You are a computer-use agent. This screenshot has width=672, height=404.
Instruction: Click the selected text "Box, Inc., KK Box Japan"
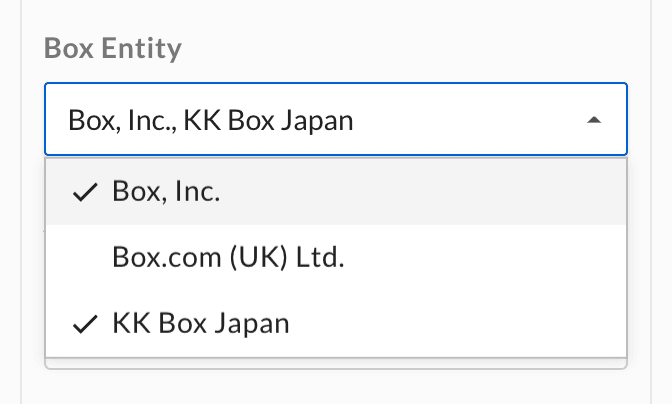pos(210,121)
